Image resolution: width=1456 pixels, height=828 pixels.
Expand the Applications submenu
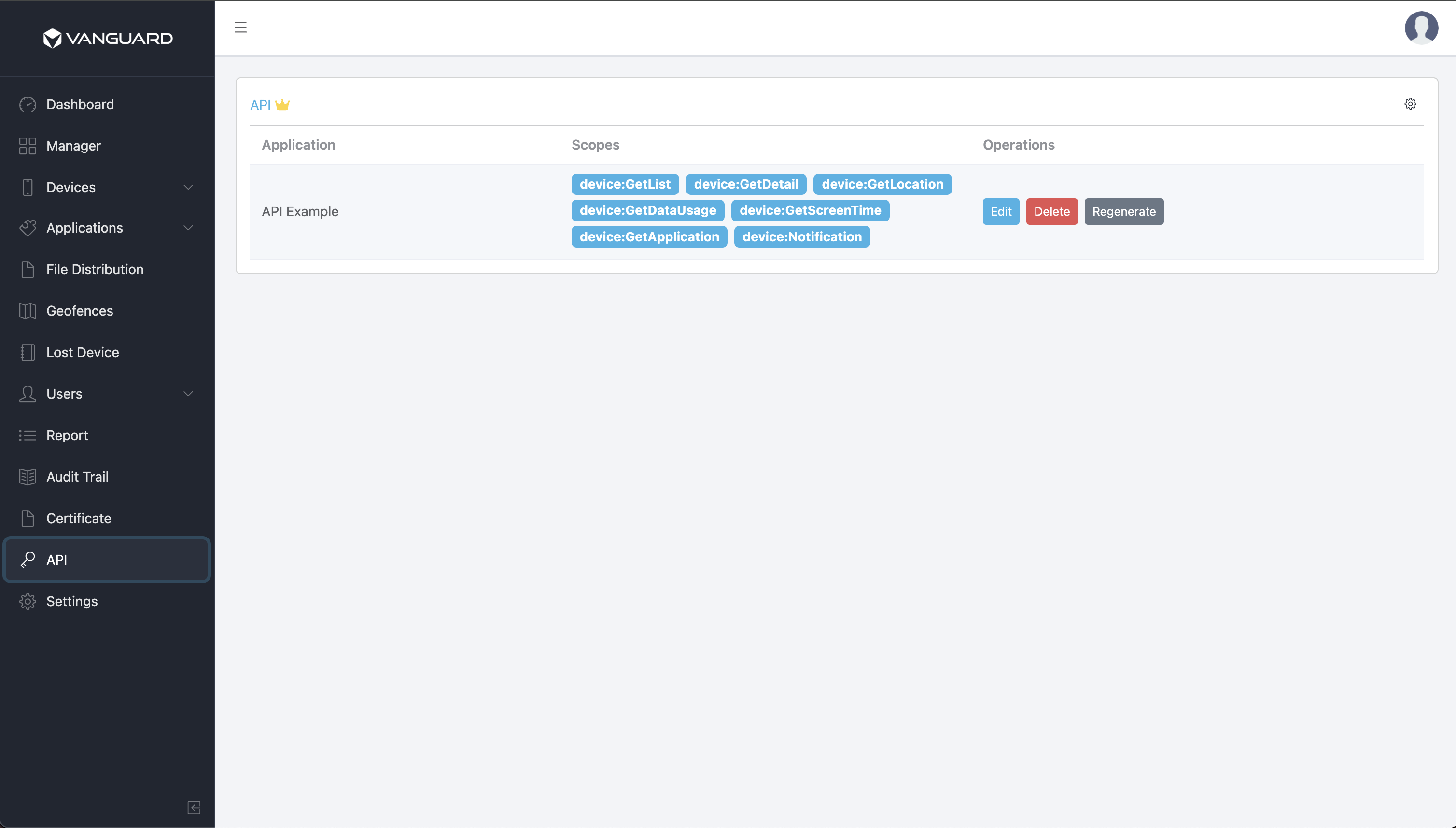(188, 228)
